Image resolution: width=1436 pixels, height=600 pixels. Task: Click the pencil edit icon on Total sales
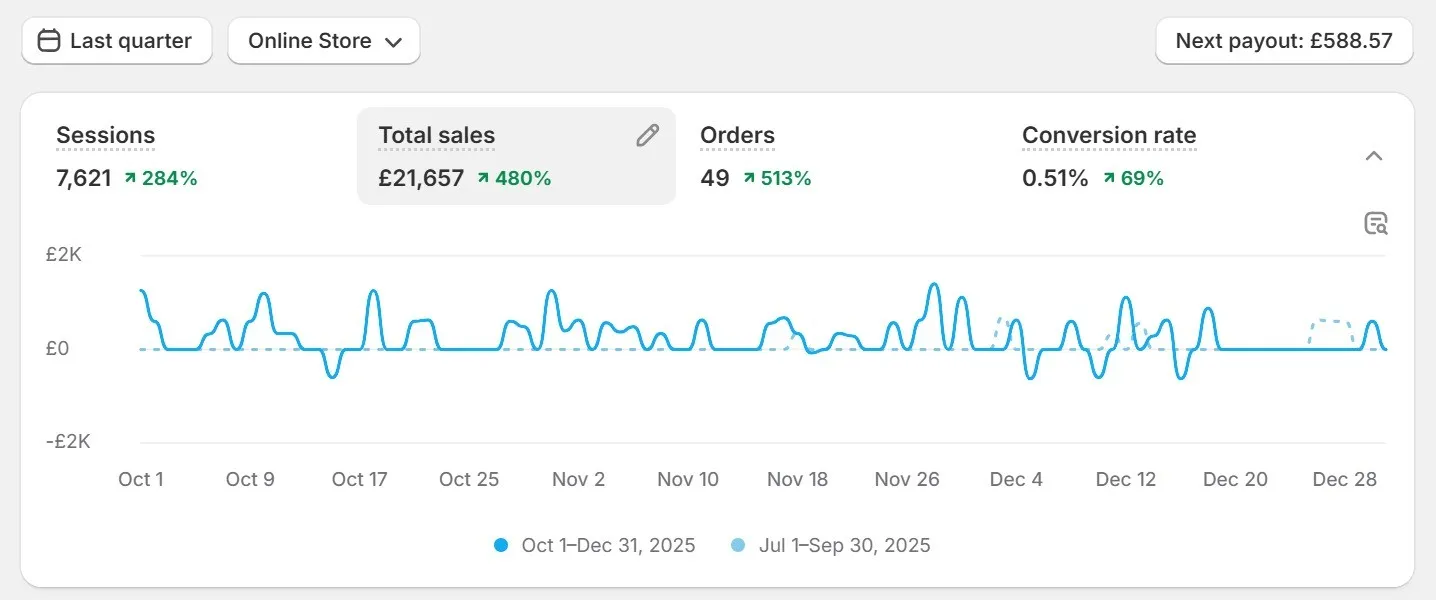648,136
